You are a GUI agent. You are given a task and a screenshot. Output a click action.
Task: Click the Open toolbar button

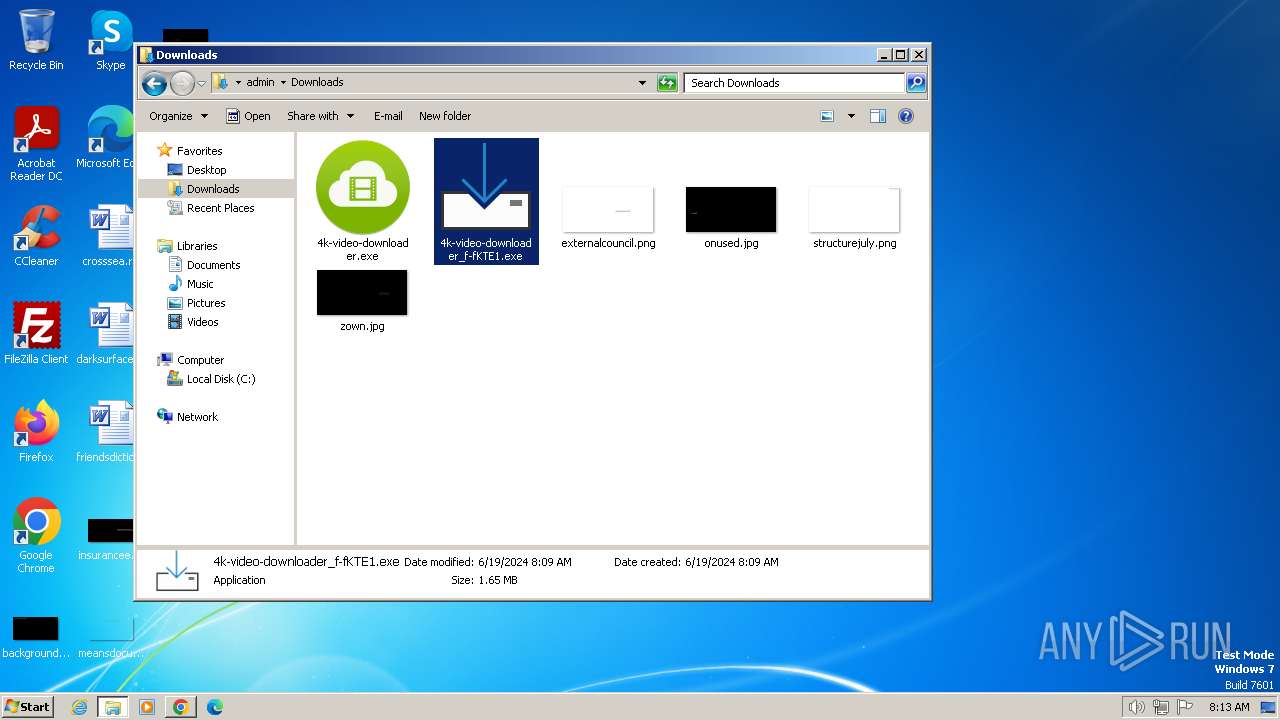248,116
